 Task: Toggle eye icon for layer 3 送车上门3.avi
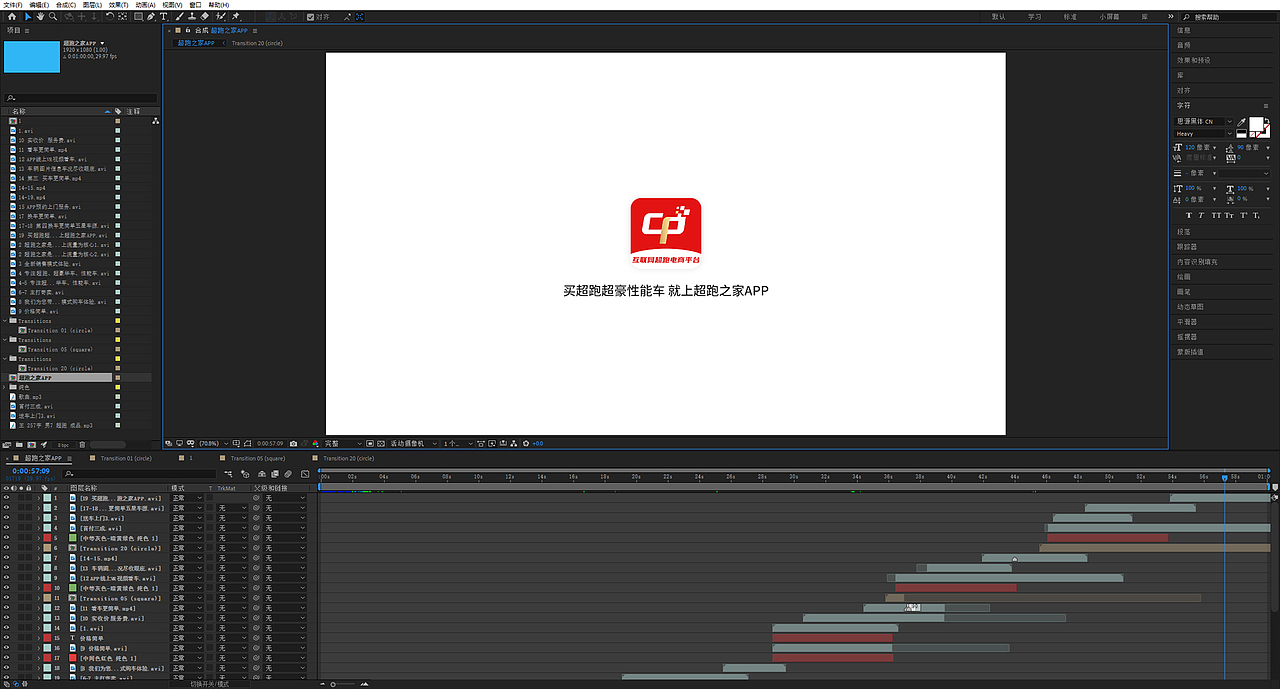[x=6, y=518]
